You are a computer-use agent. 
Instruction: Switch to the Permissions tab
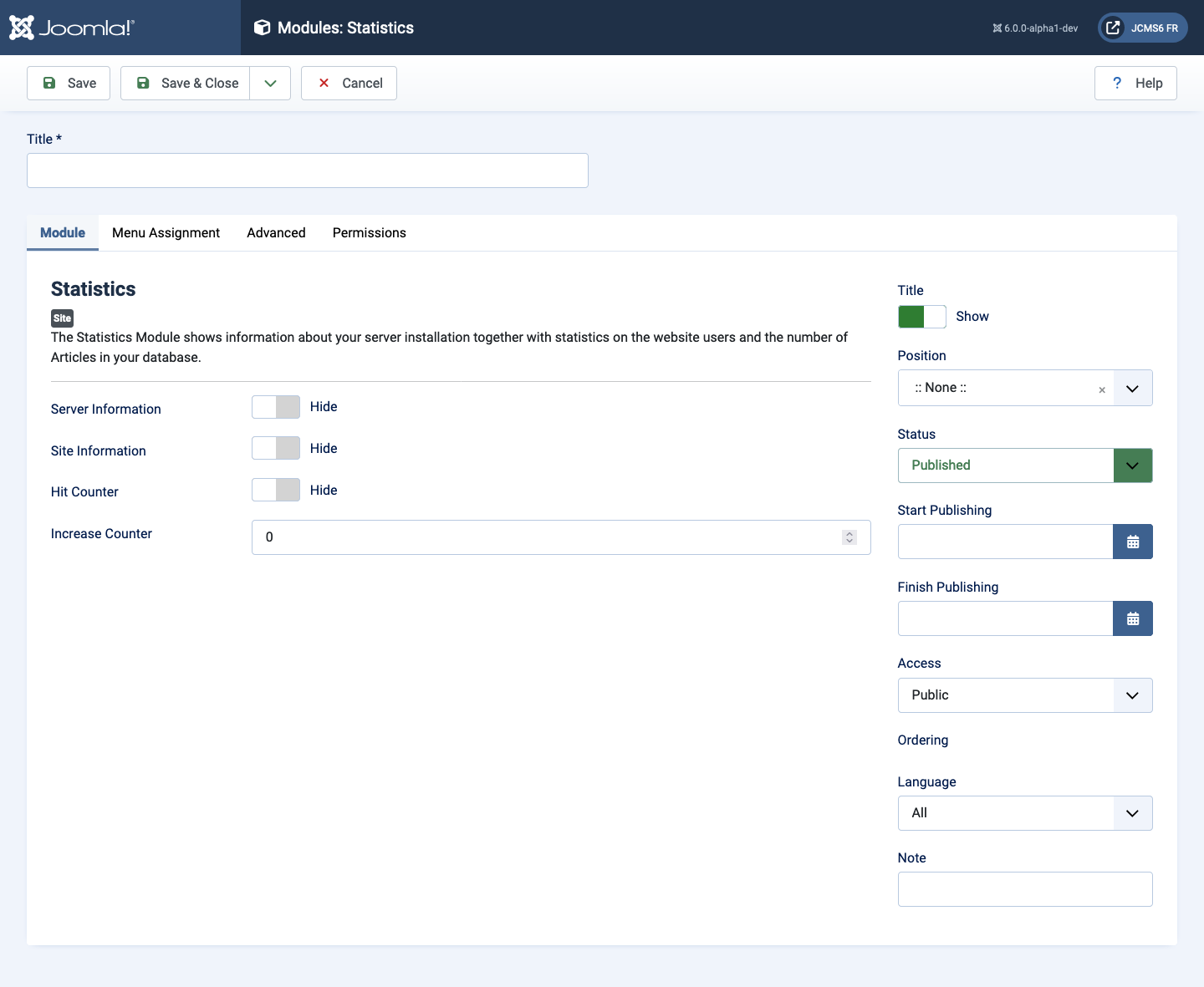coord(370,233)
